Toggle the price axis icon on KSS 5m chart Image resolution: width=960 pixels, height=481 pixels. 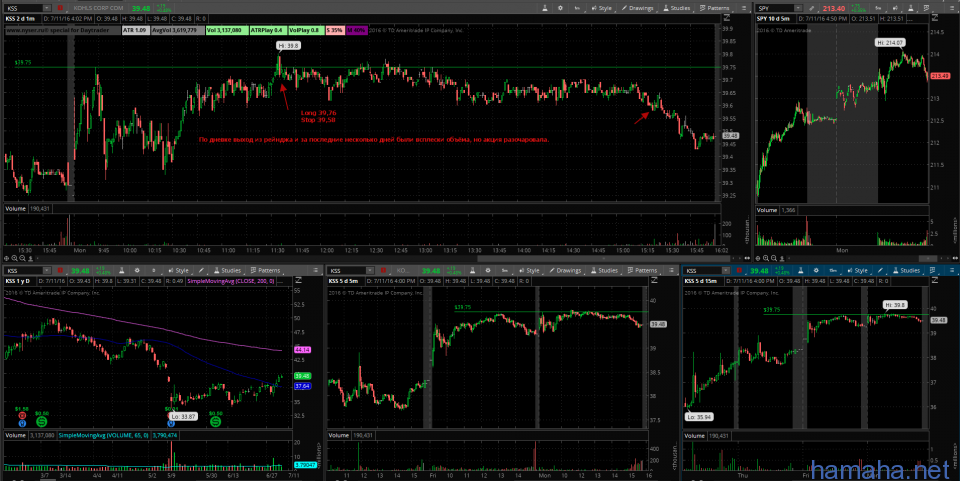[654, 280]
